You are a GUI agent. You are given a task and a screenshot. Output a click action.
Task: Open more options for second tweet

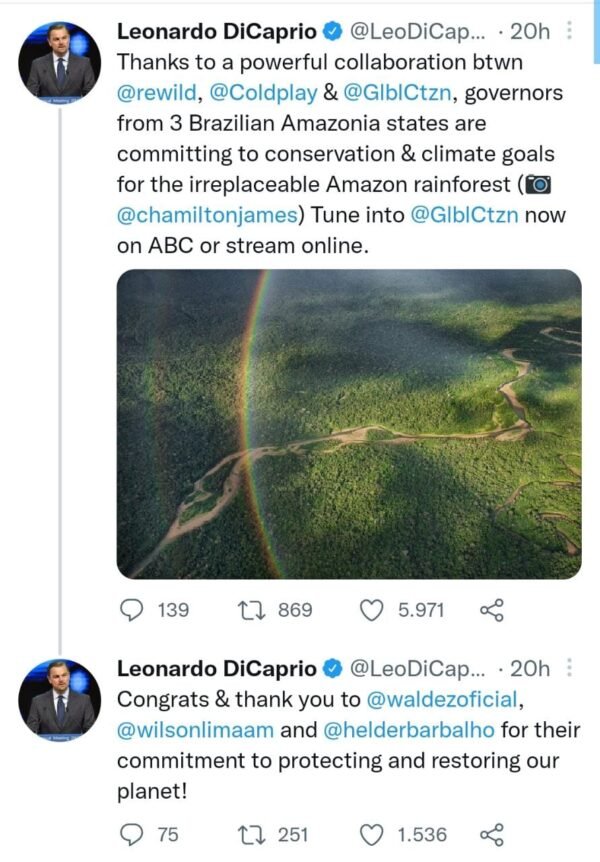point(569,667)
